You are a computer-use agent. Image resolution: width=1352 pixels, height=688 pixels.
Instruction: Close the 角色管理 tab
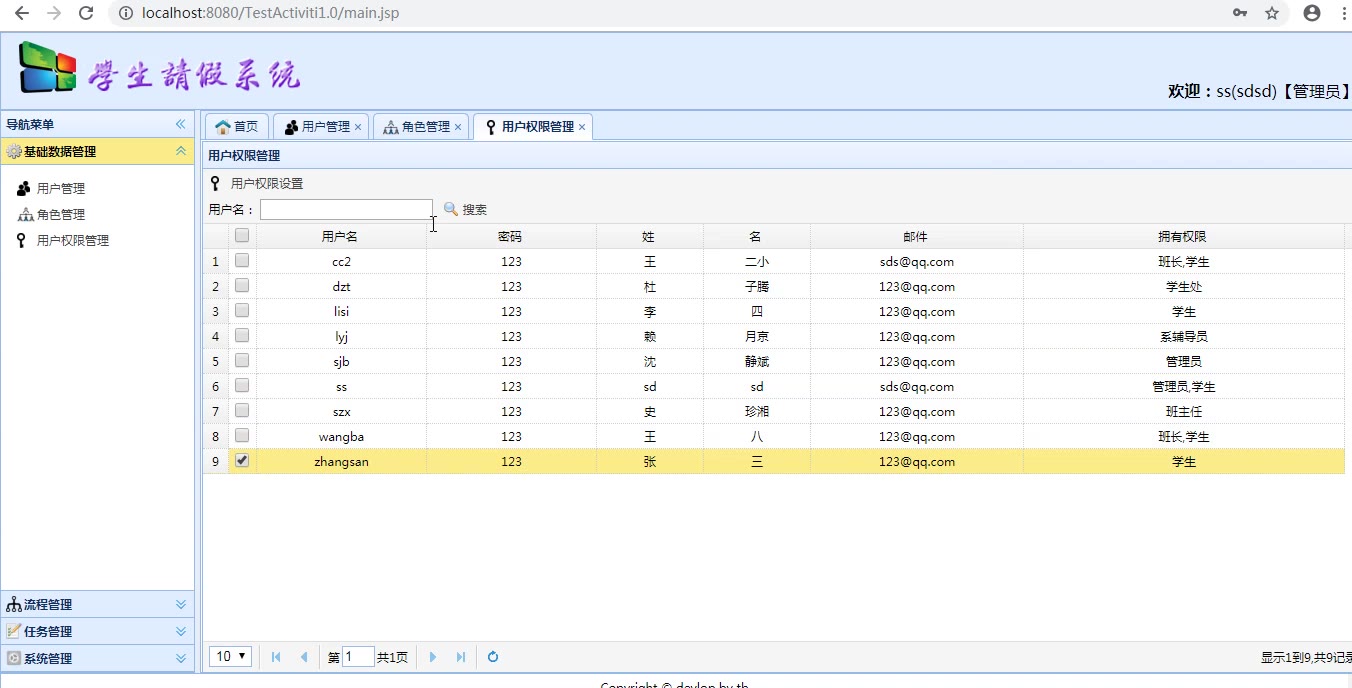tap(458, 127)
